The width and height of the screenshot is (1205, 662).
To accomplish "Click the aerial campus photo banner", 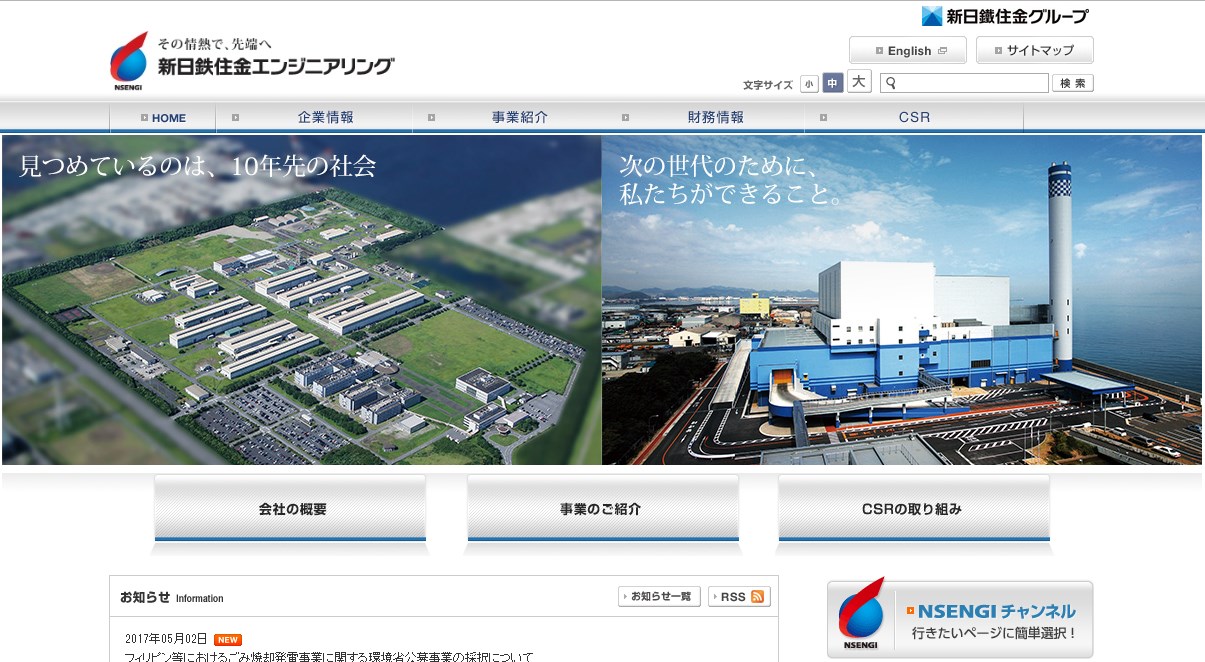I will (x=302, y=300).
